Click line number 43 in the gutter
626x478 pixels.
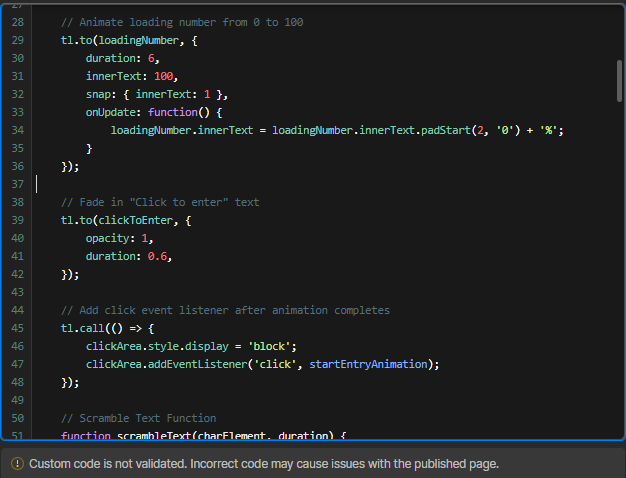tap(18, 292)
